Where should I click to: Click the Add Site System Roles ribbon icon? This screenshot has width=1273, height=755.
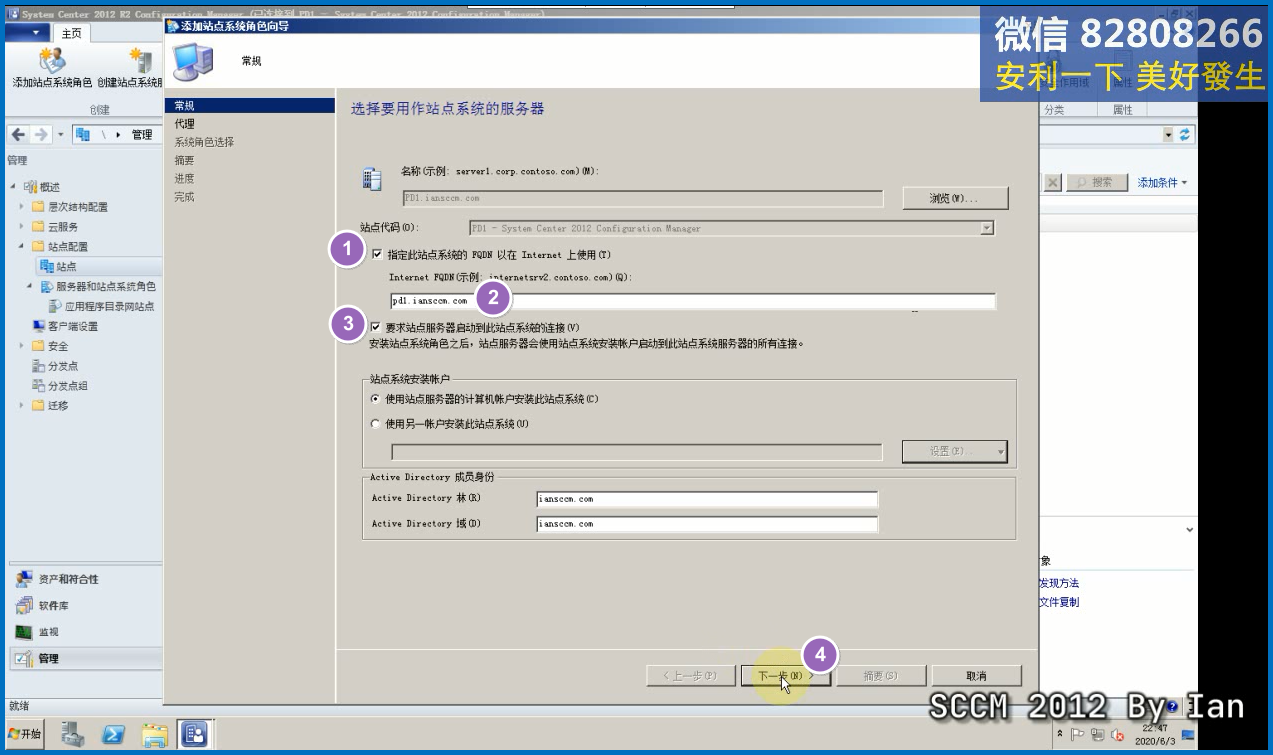click(x=52, y=60)
